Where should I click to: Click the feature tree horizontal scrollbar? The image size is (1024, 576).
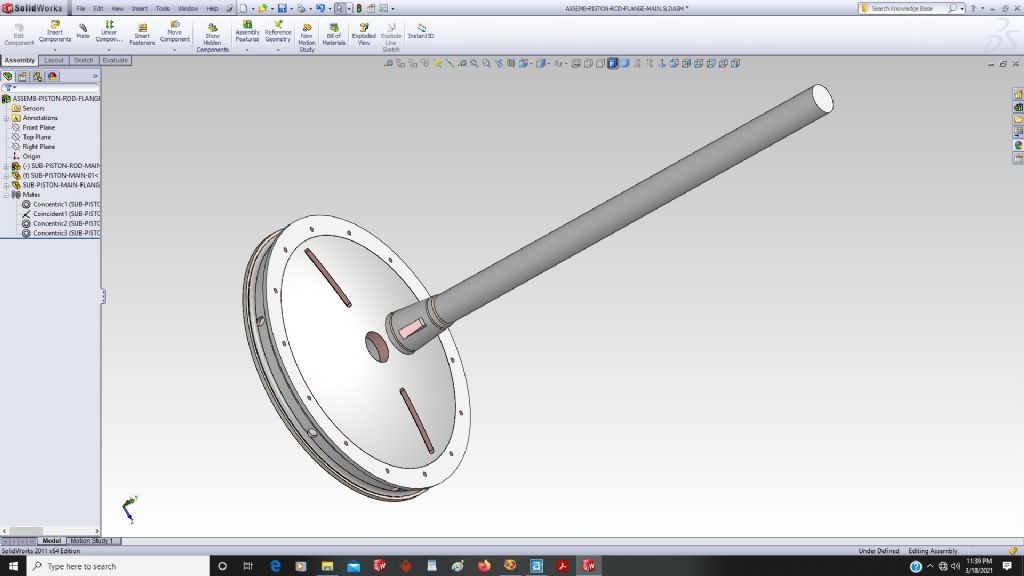point(50,532)
